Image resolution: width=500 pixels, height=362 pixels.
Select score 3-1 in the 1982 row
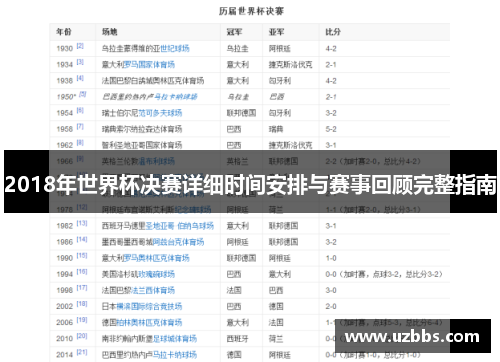(x=331, y=226)
